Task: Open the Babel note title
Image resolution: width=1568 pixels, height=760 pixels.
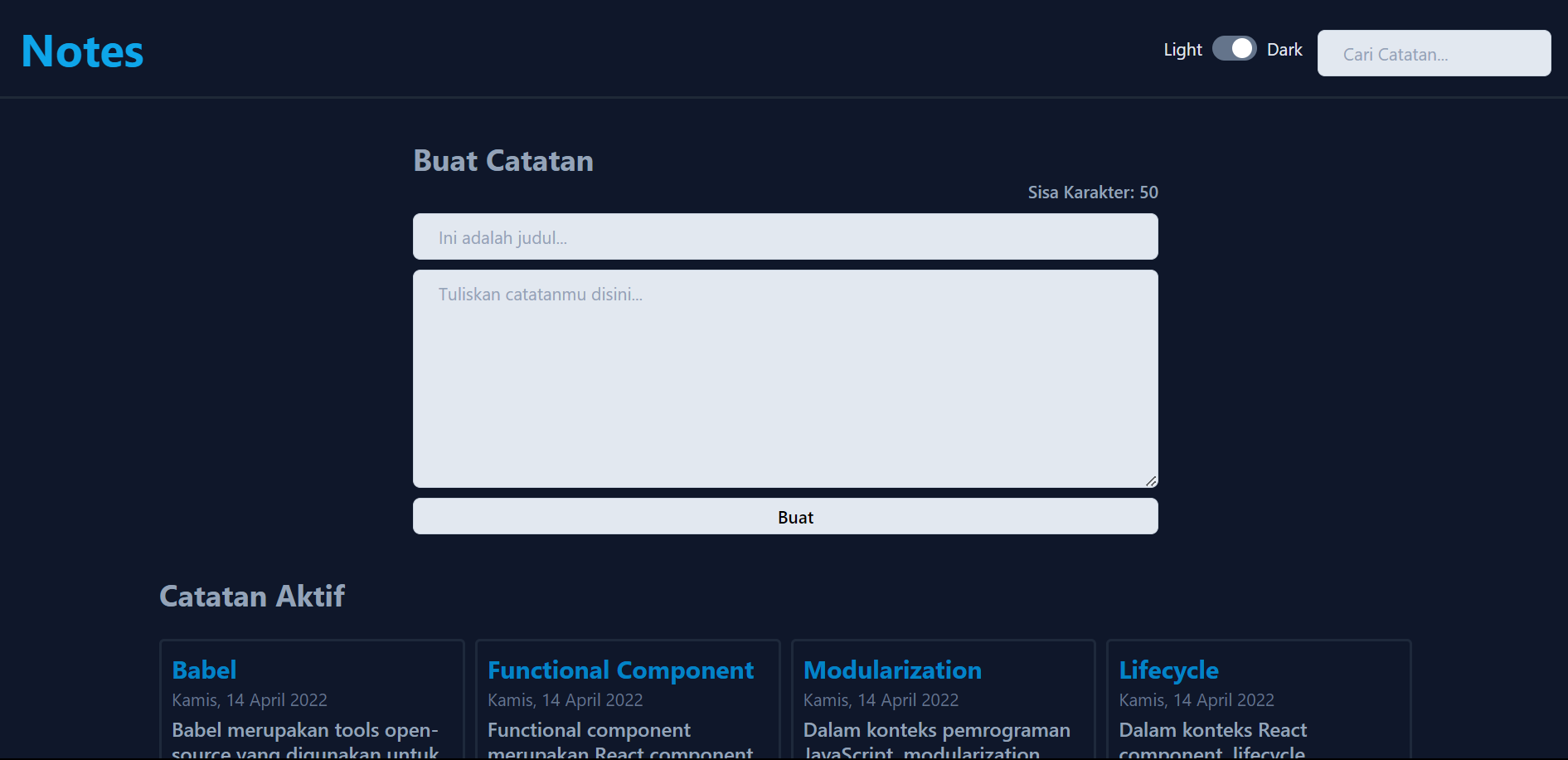Action: 204,670
